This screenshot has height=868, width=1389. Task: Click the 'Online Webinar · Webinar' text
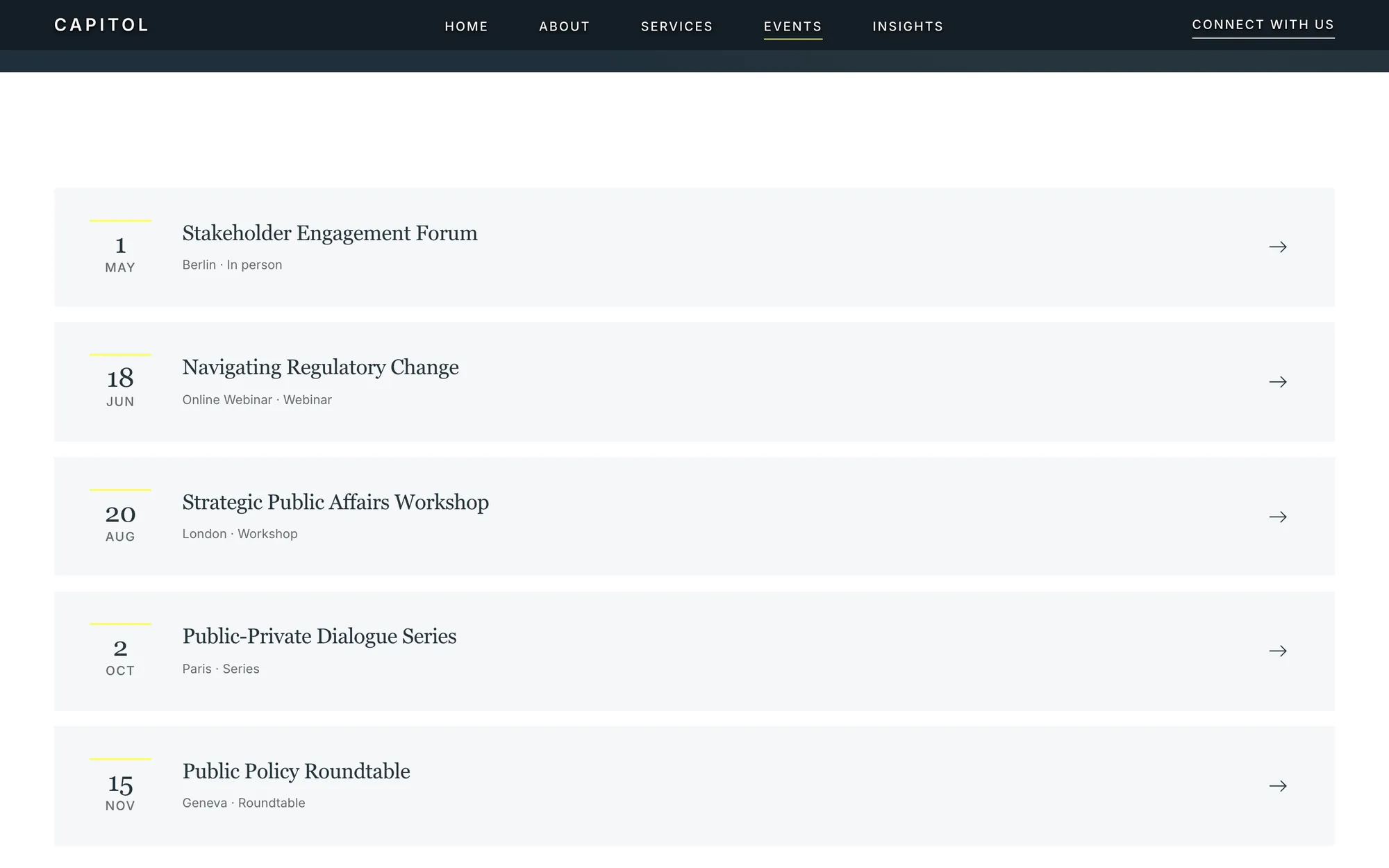[257, 400]
